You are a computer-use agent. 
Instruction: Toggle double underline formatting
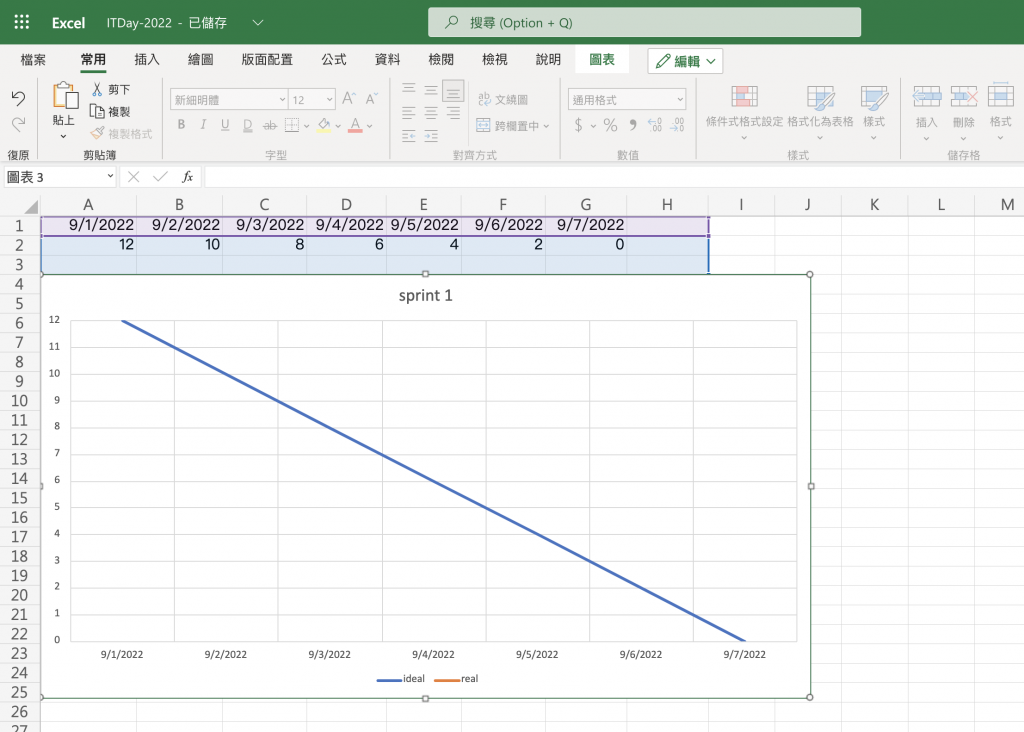[247, 125]
